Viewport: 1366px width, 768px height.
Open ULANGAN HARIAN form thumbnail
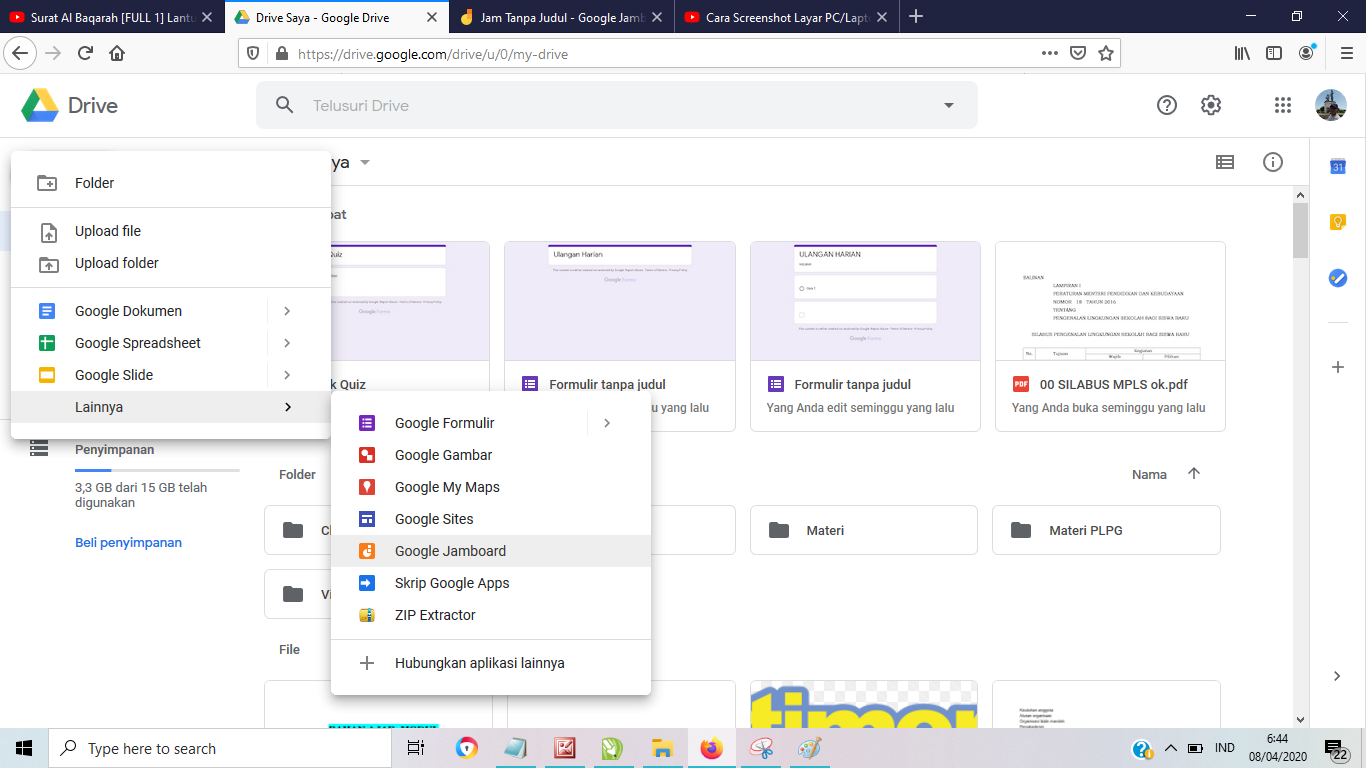865,301
